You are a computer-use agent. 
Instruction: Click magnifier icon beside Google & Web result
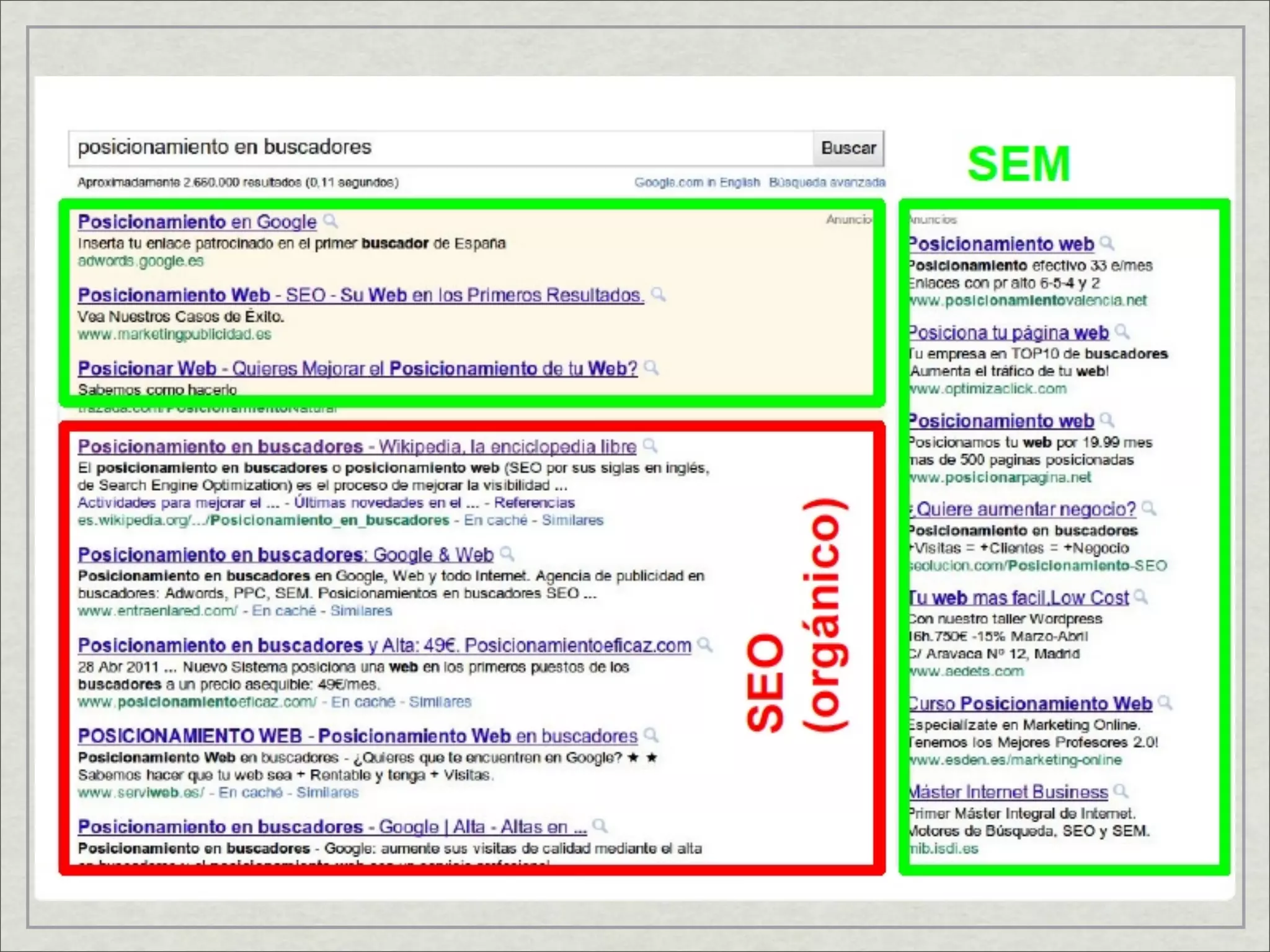[x=507, y=553]
